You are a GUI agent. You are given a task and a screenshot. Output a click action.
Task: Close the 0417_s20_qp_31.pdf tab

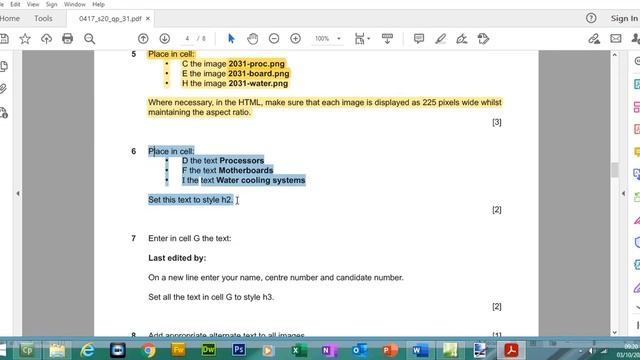pos(148,18)
